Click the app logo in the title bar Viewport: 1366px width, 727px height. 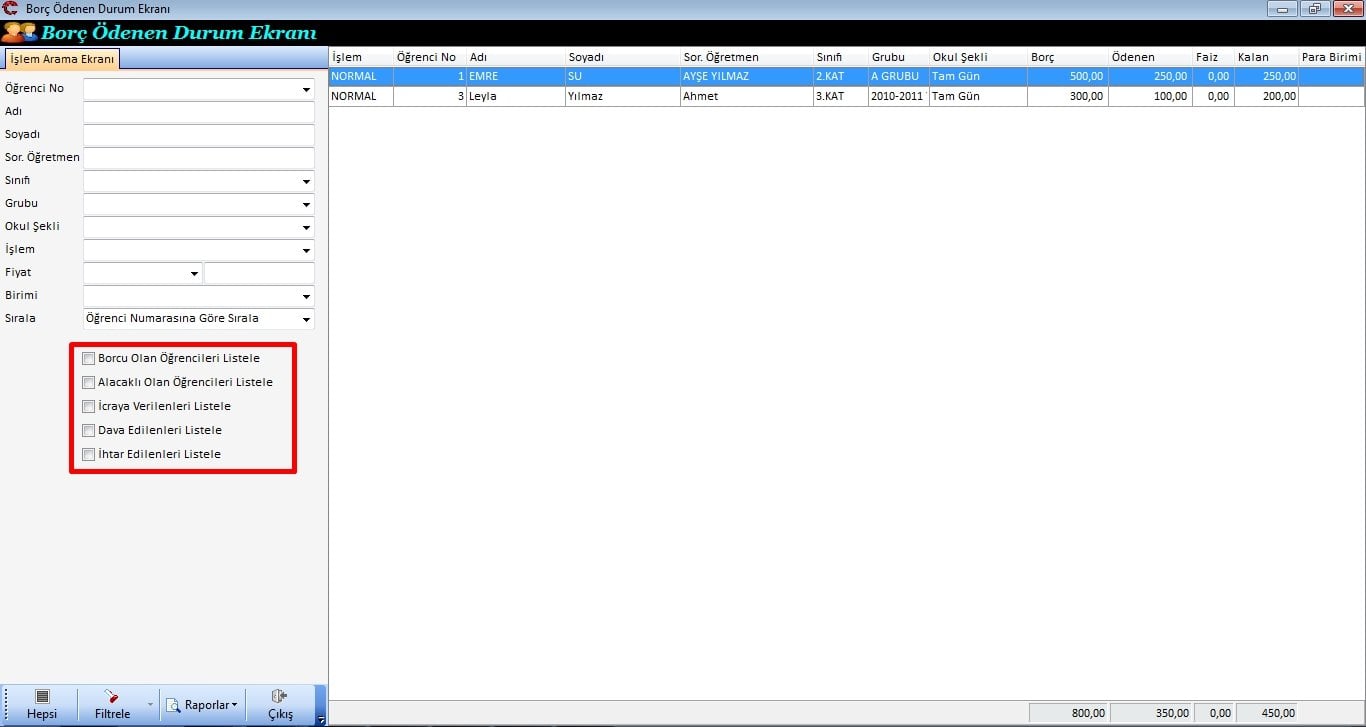11,9
